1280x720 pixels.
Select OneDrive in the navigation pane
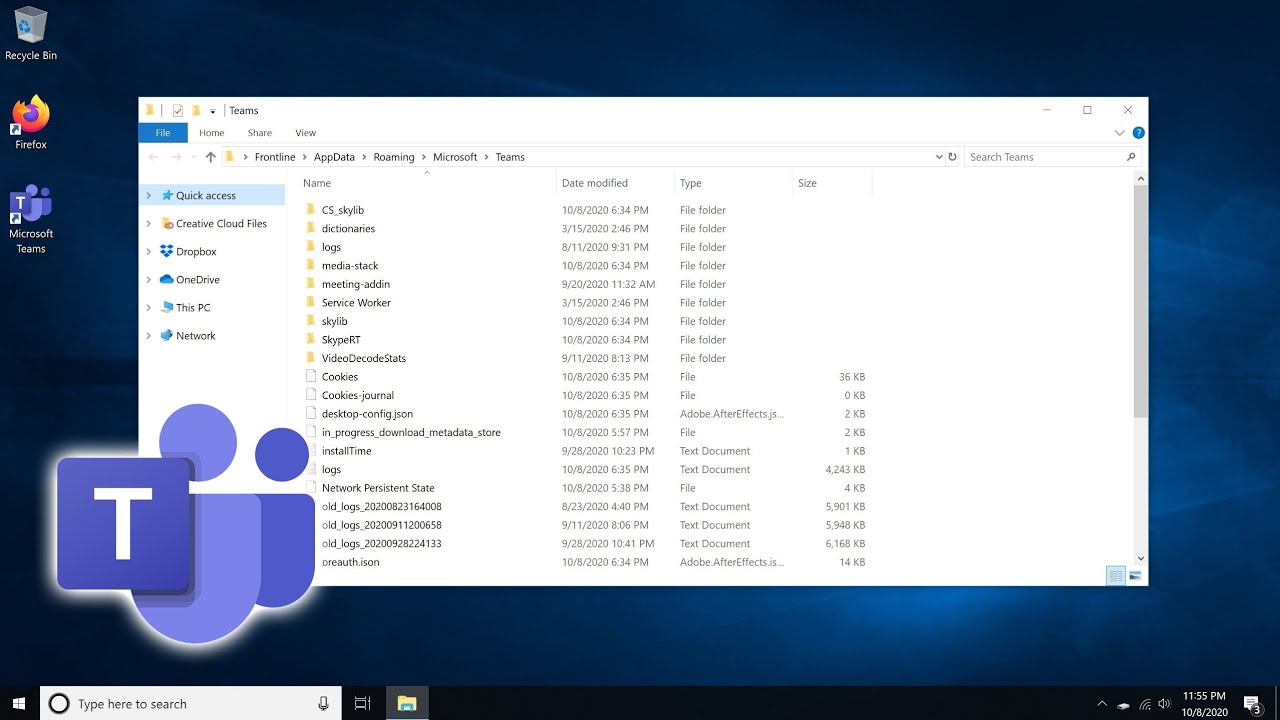(197, 280)
